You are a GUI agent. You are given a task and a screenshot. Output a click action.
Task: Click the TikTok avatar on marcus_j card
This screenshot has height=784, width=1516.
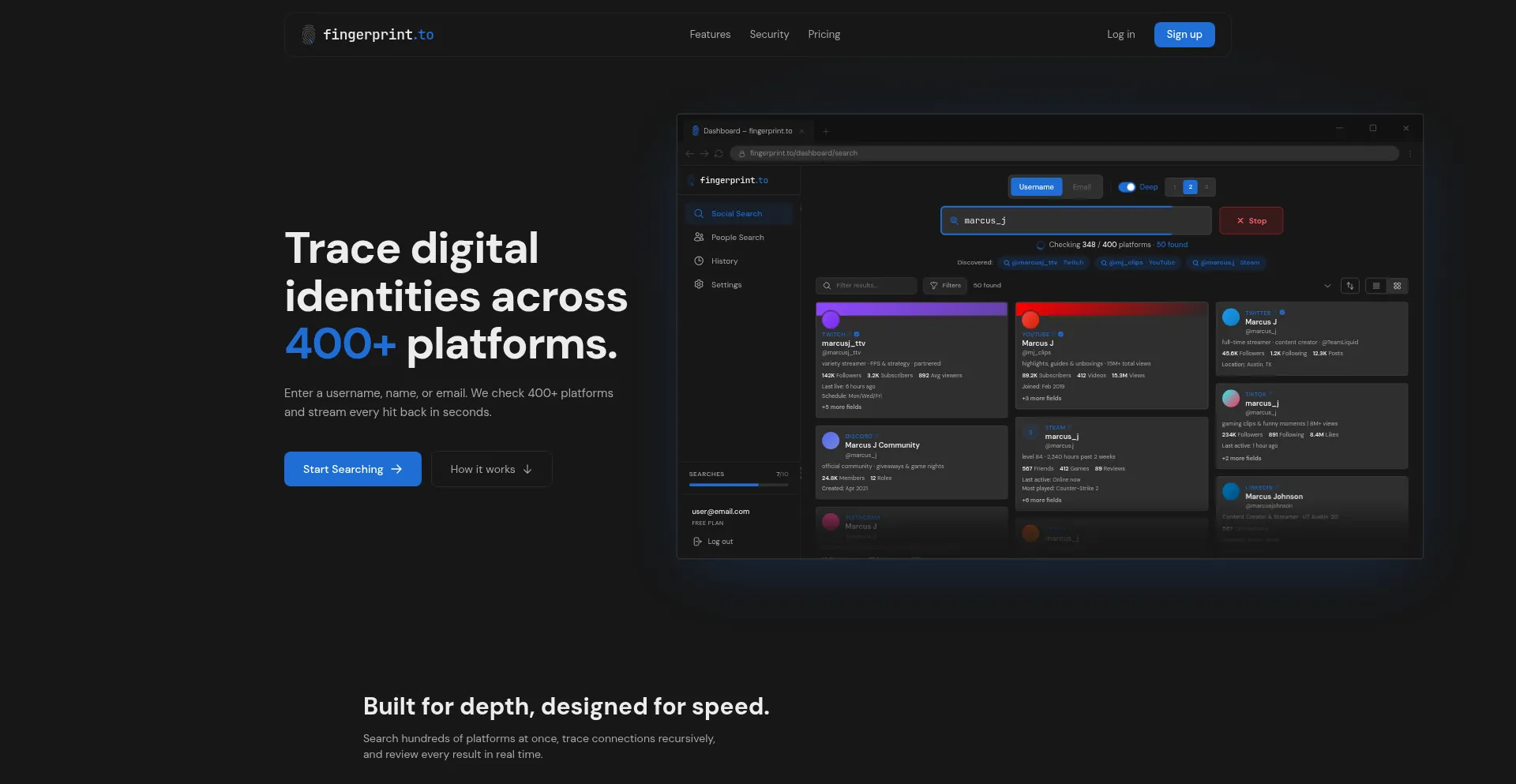1231,399
